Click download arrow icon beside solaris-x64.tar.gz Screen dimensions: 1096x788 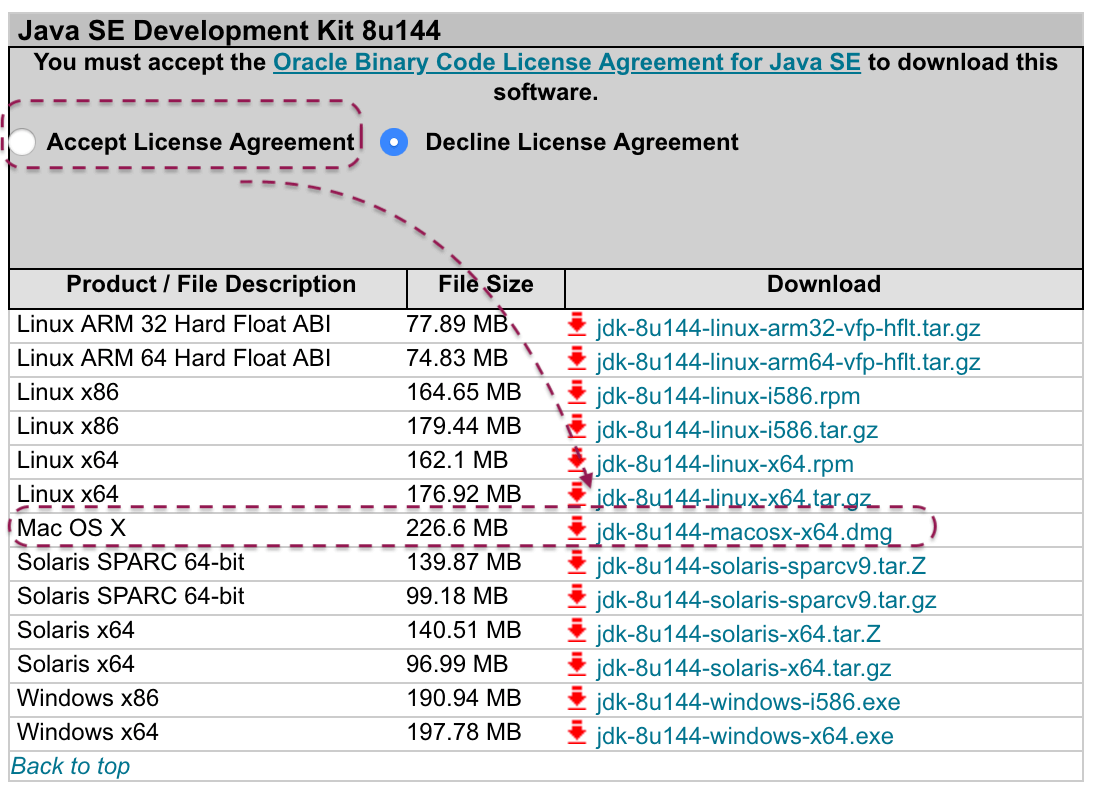(x=577, y=665)
